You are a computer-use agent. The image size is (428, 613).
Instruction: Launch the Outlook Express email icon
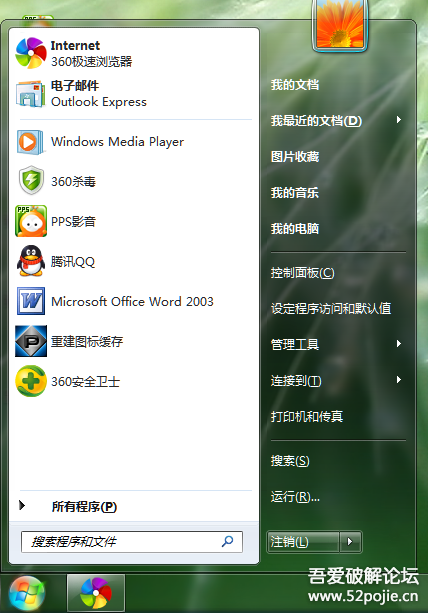click(30, 94)
